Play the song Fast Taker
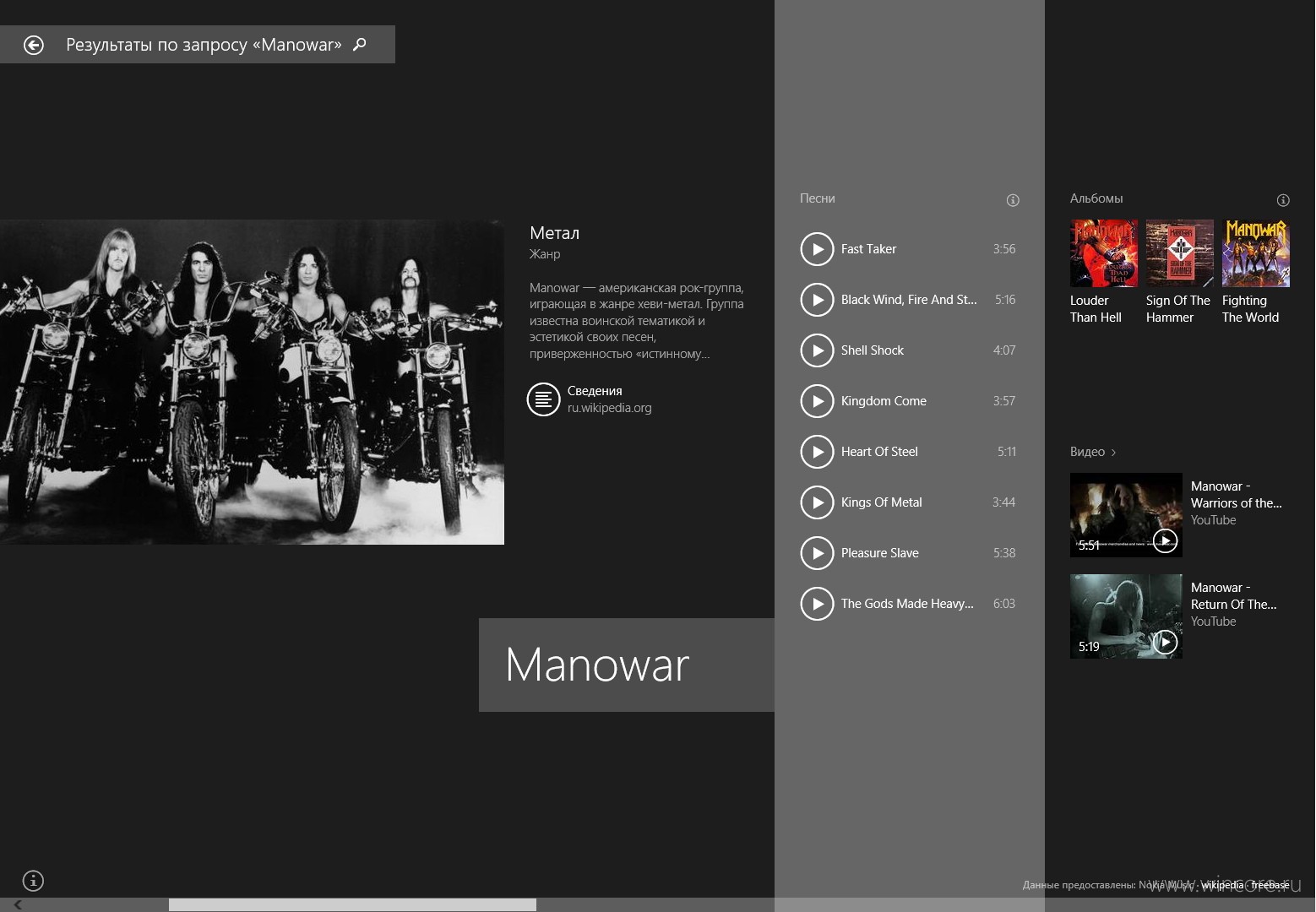Viewport: 1316px width, 912px height. [817, 249]
